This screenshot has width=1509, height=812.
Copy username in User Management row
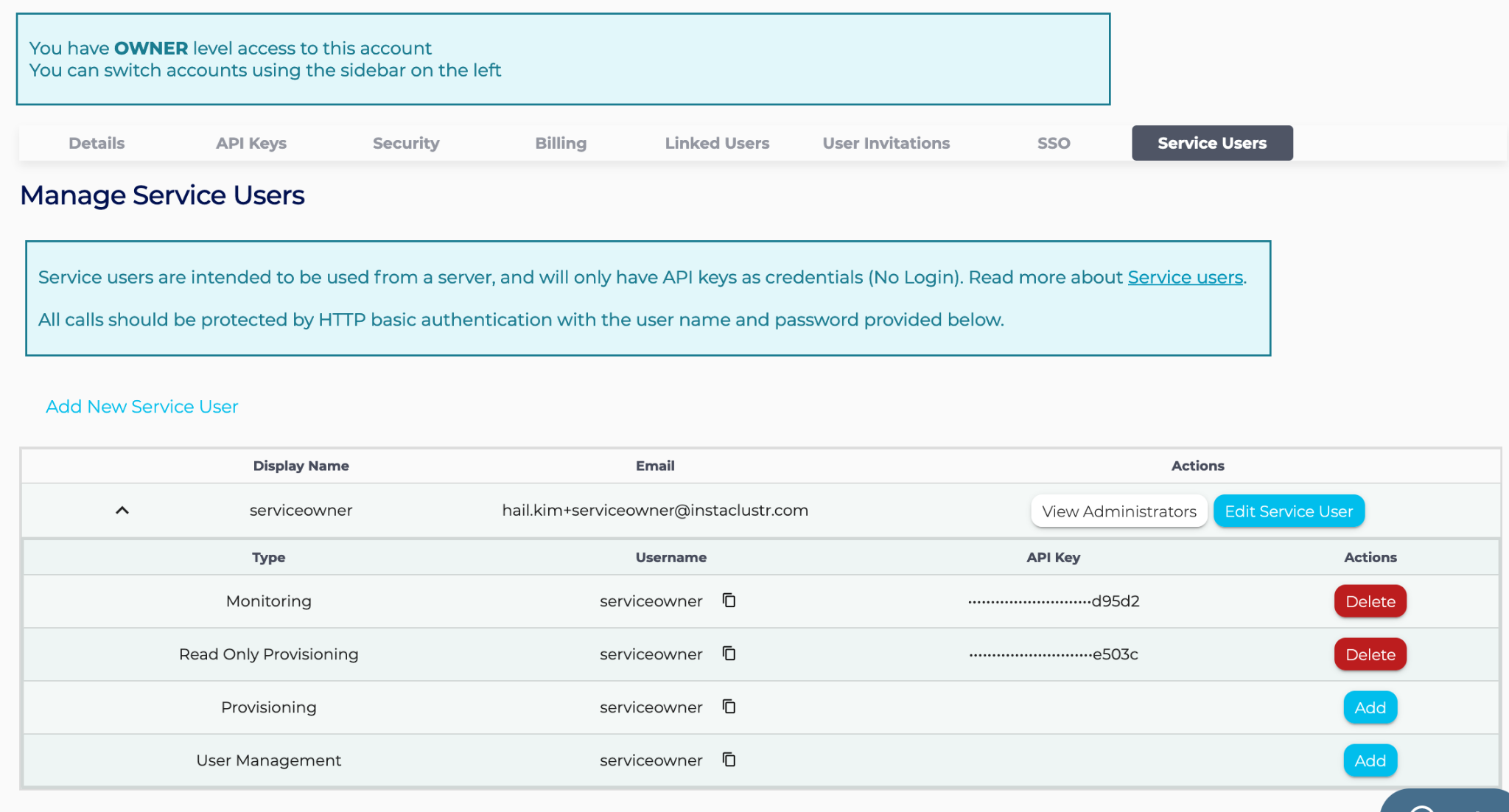[x=729, y=760]
